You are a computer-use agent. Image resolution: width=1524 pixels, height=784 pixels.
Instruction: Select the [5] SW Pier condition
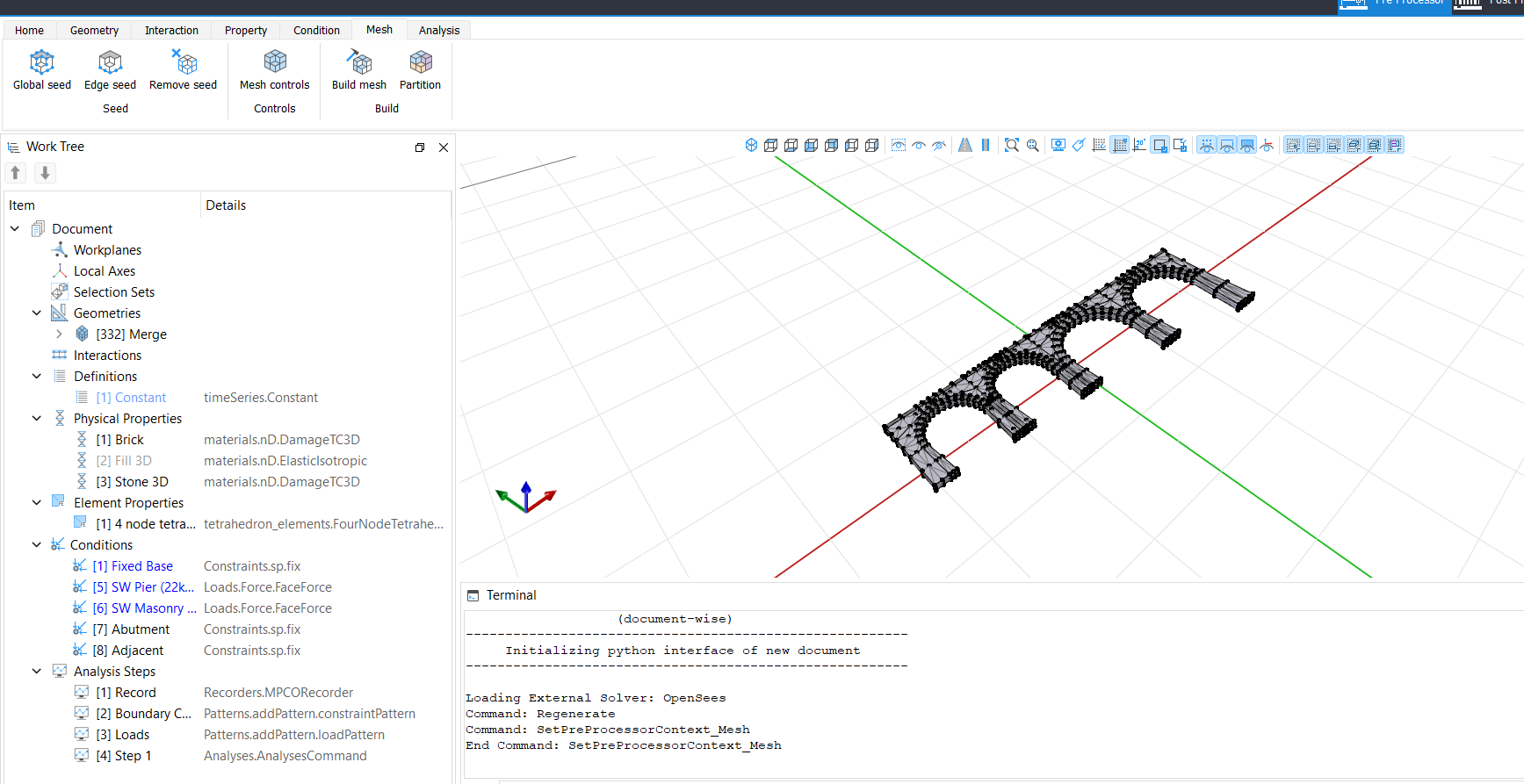pyautogui.click(x=143, y=587)
